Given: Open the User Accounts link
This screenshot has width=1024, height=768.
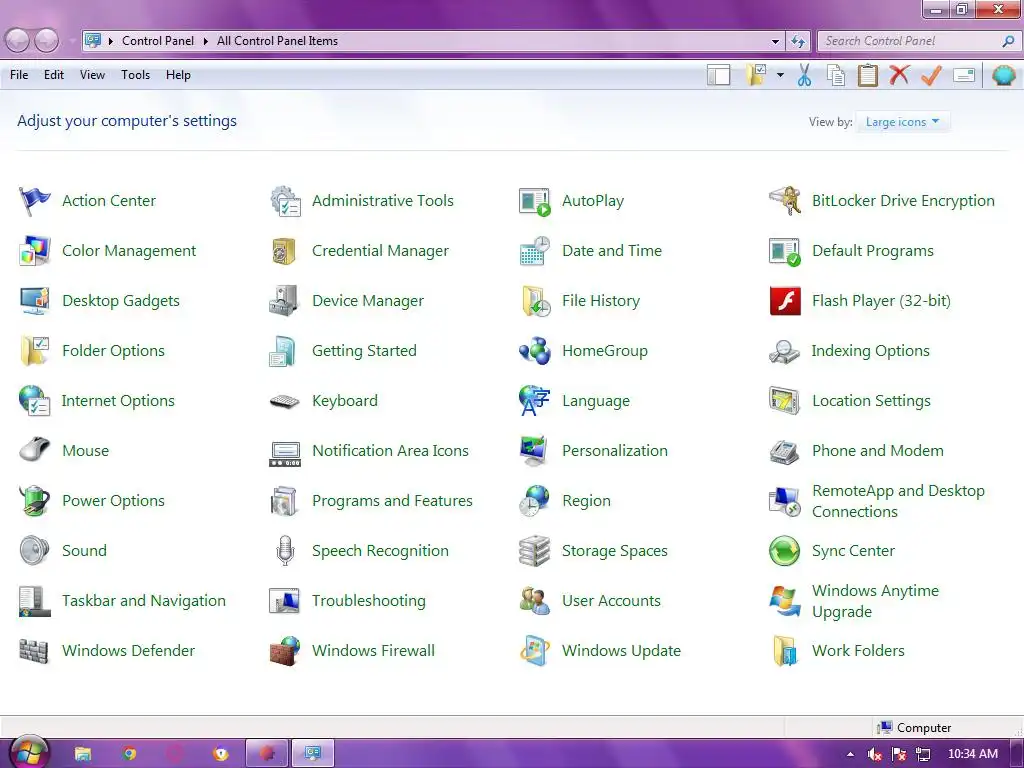Looking at the screenshot, I should click(x=611, y=601).
